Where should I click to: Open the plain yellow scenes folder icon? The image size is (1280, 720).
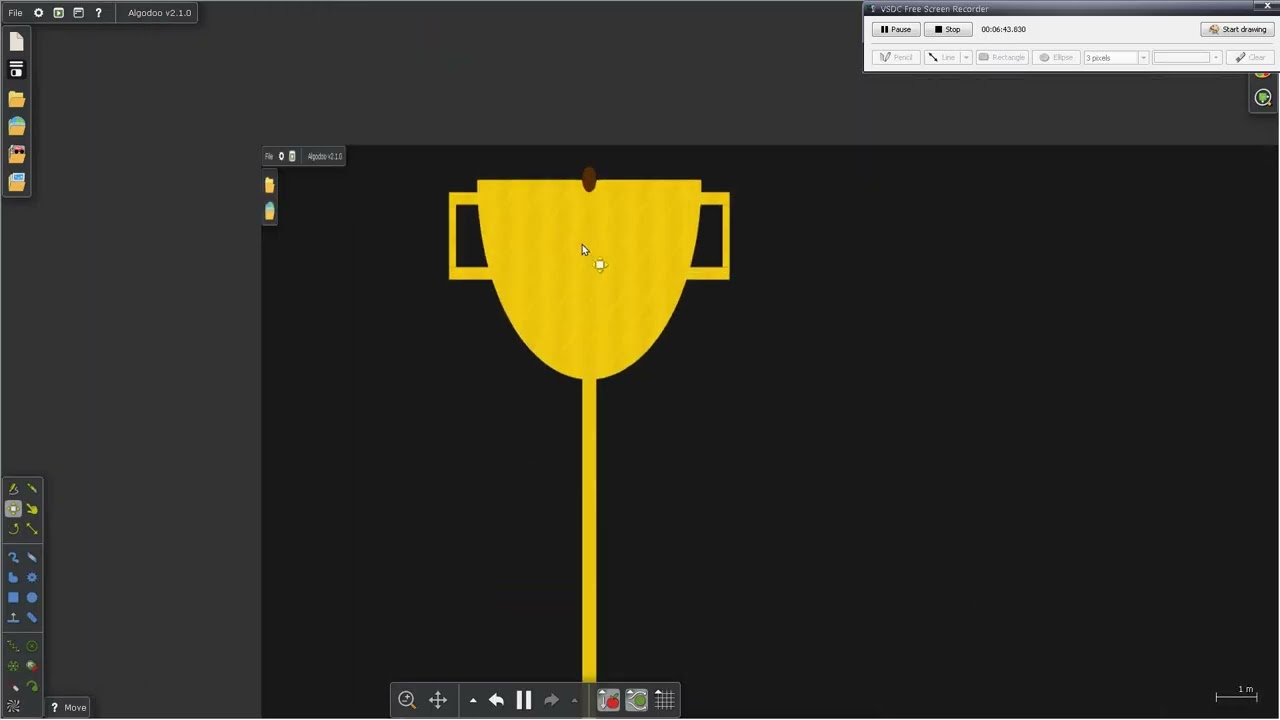tap(16, 99)
